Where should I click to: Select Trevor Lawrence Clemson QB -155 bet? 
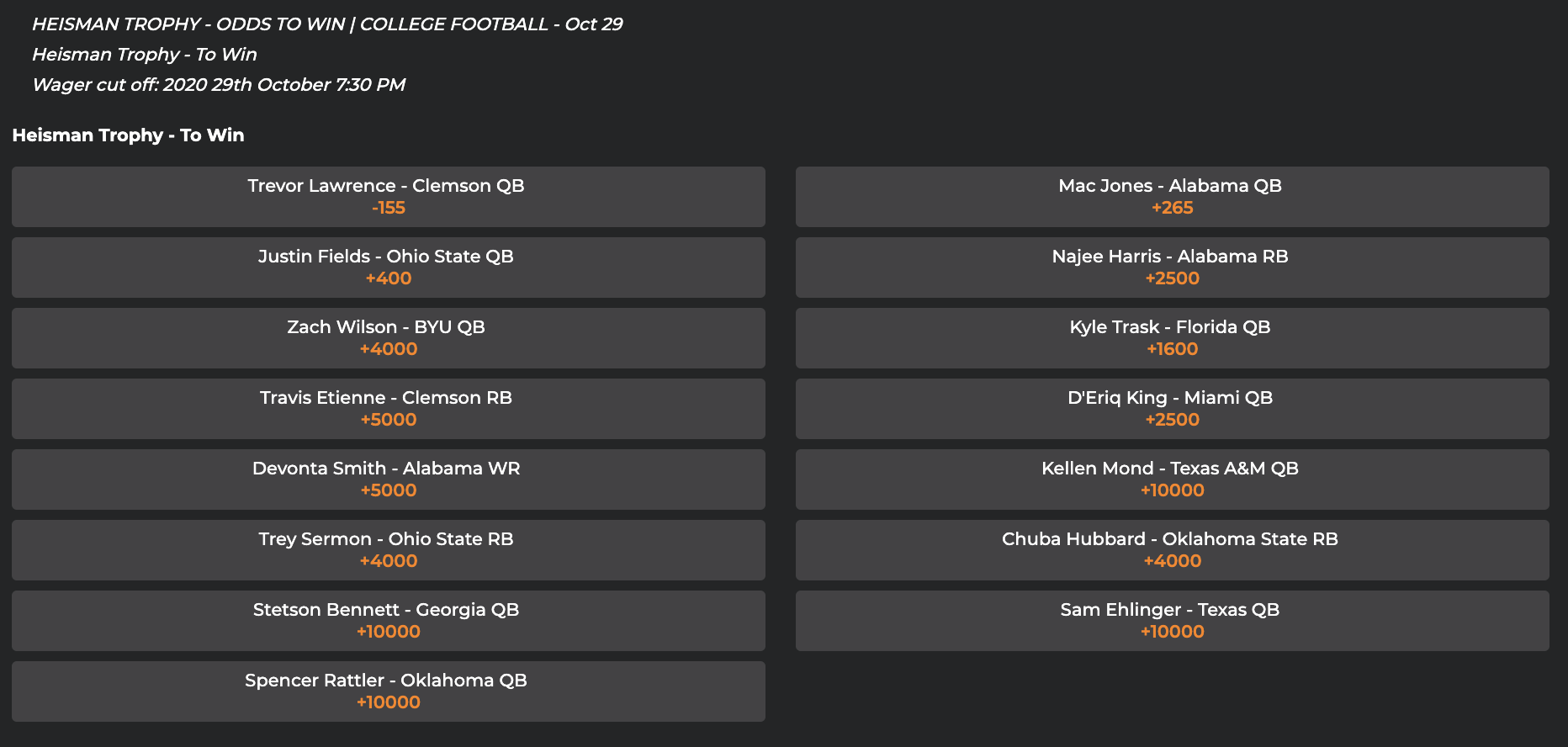(388, 197)
